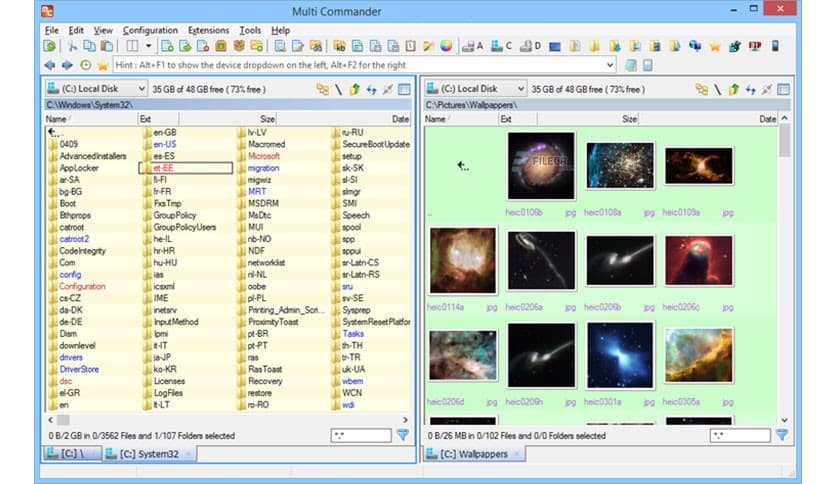The height and width of the screenshot is (484, 836).
Task: Open the Configuration menu
Action: 150,30
